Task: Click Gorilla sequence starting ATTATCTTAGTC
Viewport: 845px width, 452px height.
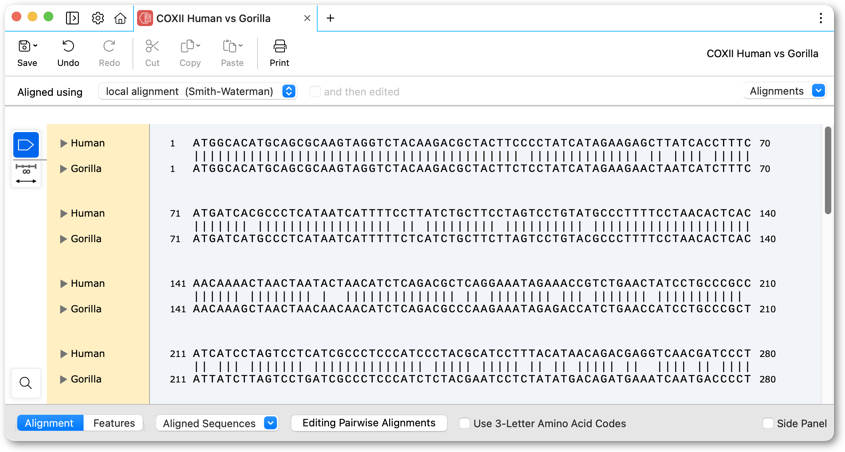Action: click(x=472, y=379)
